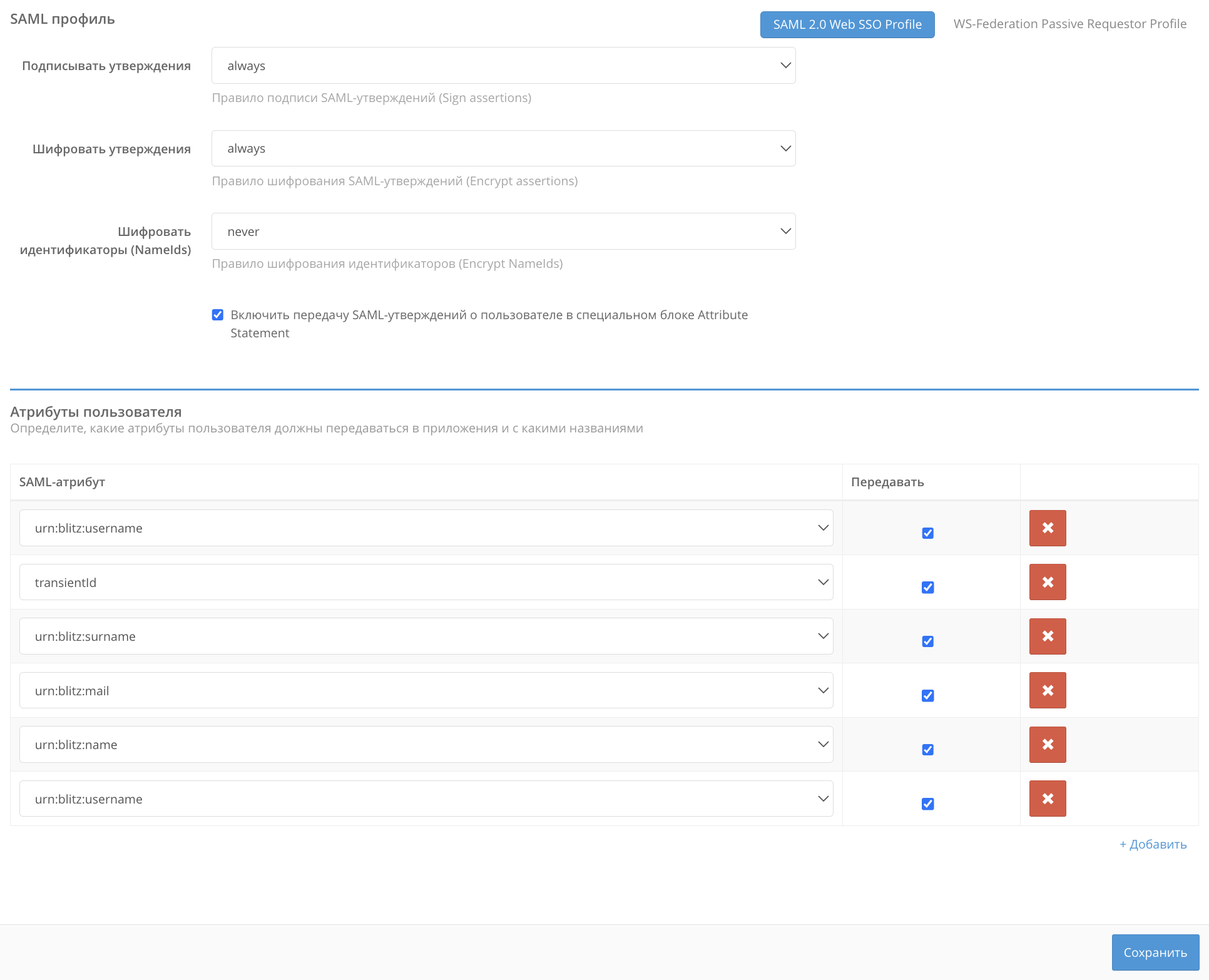
Task: Switch to SAML 2.0 Web SSO Profile tab
Action: [x=847, y=24]
